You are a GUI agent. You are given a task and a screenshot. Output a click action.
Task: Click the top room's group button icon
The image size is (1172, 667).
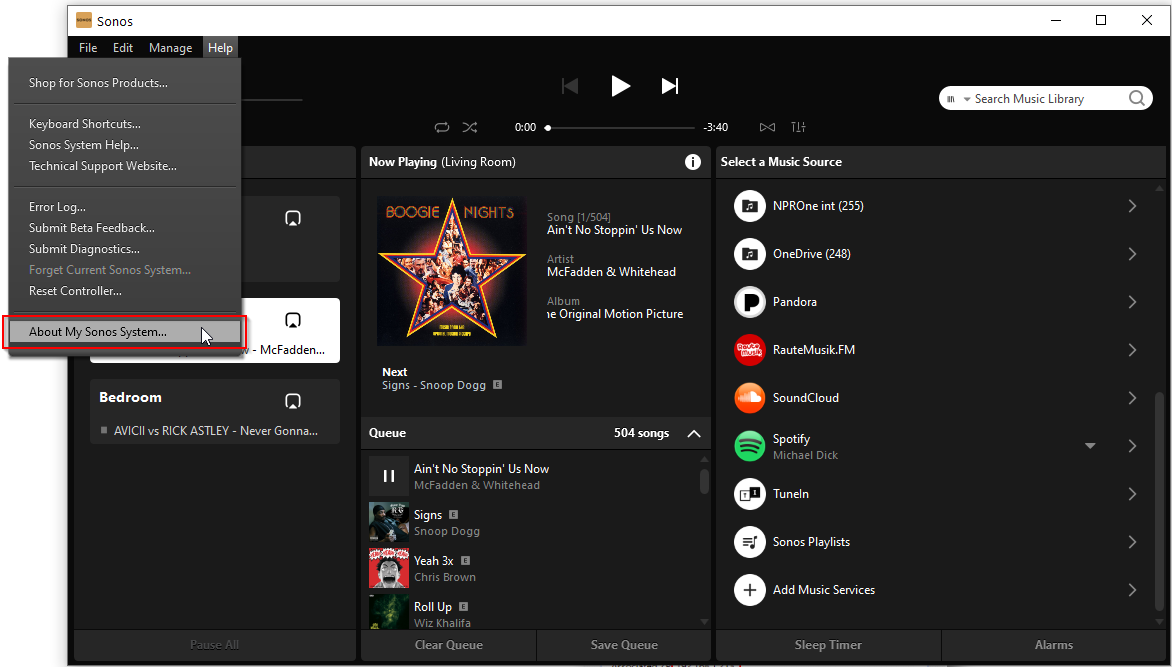pos(293,218)
